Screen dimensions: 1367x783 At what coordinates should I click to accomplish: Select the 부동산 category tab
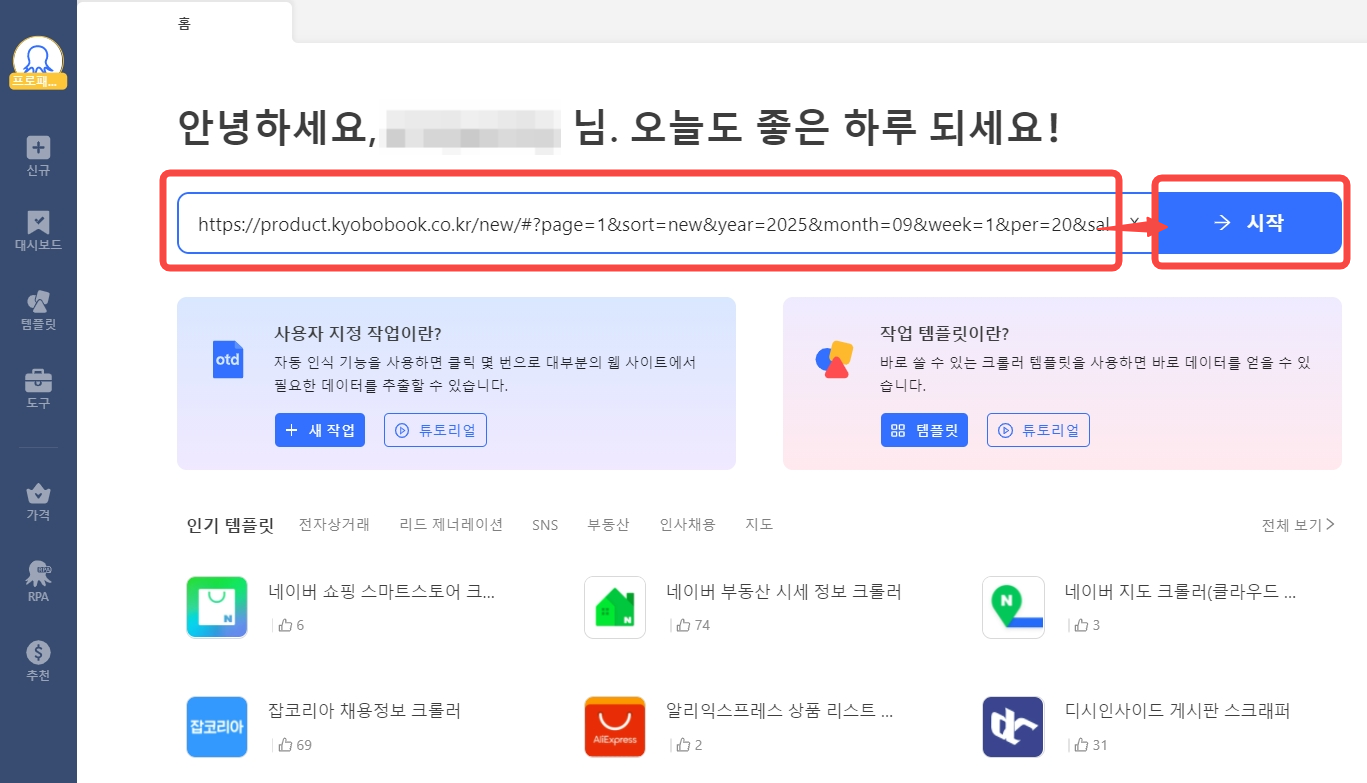click(x=608, y=525)
